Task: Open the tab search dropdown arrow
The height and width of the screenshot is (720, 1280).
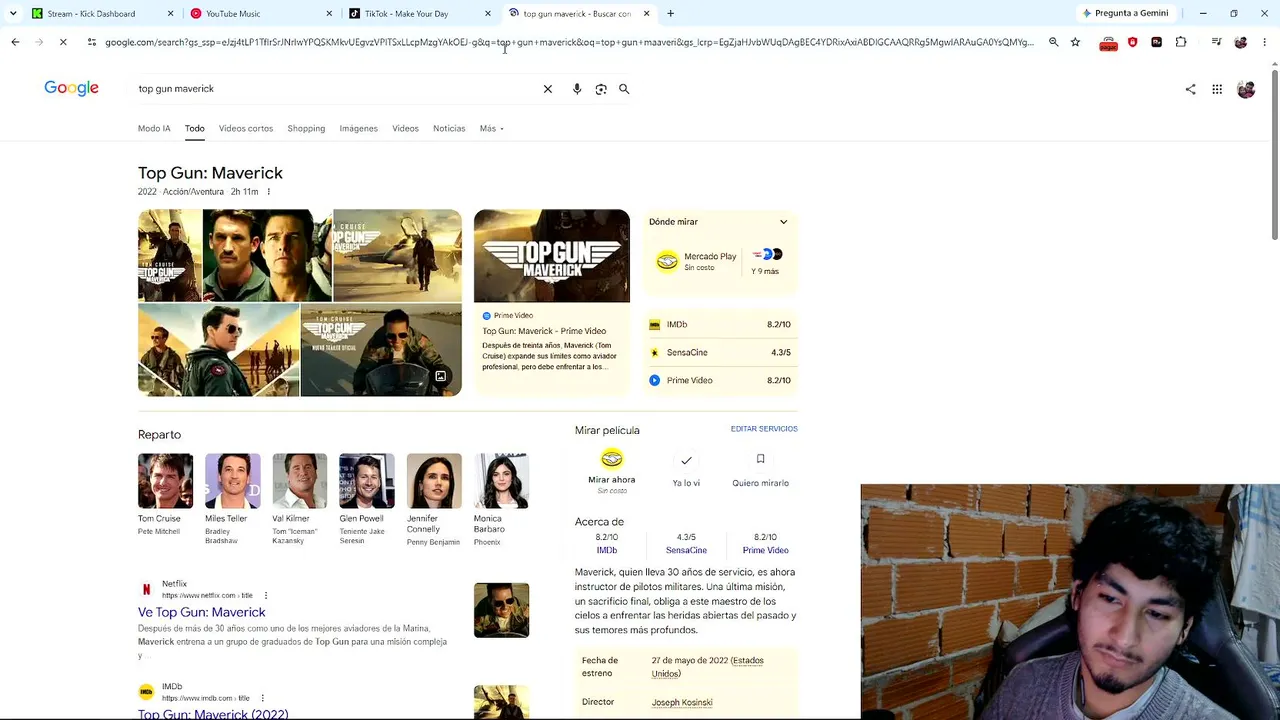Action: tap(13, 13)
